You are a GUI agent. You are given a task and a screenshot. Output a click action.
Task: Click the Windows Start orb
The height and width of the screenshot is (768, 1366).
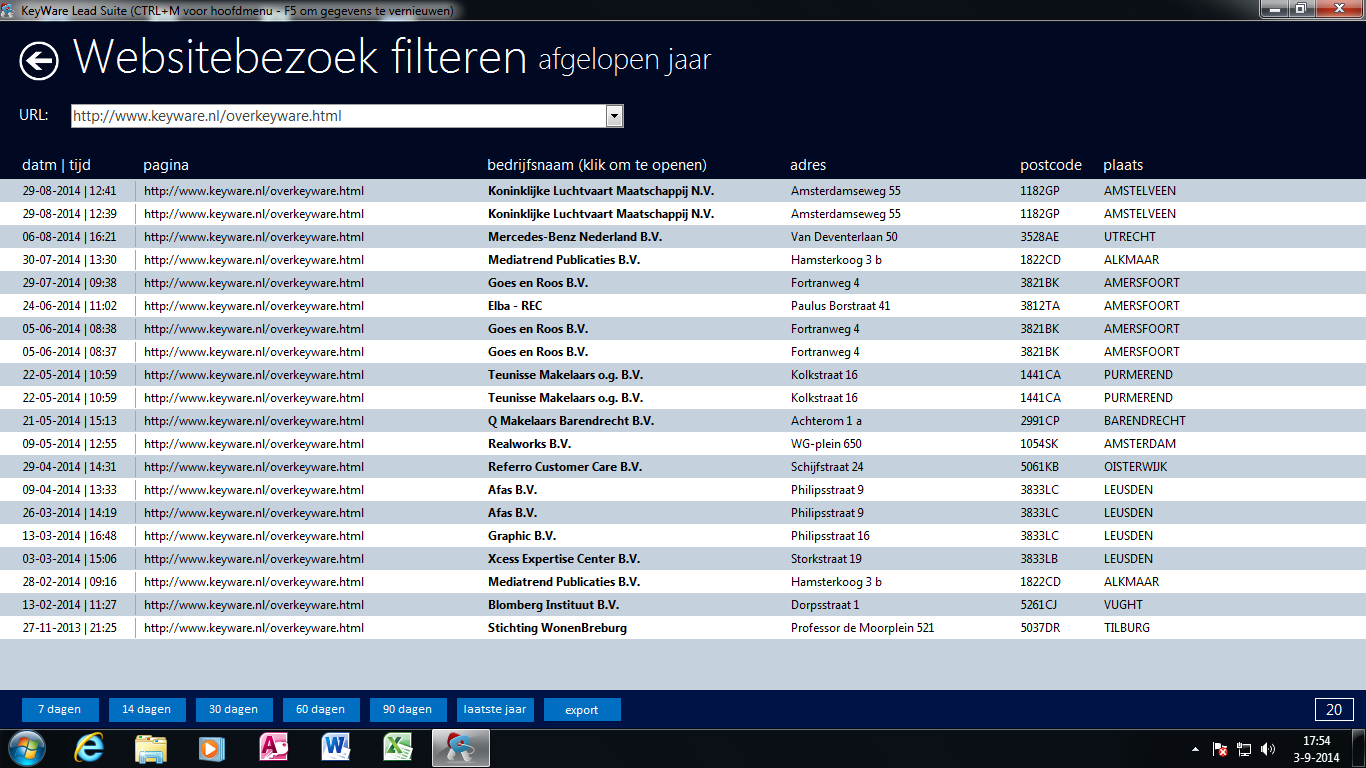coord(26,748)
